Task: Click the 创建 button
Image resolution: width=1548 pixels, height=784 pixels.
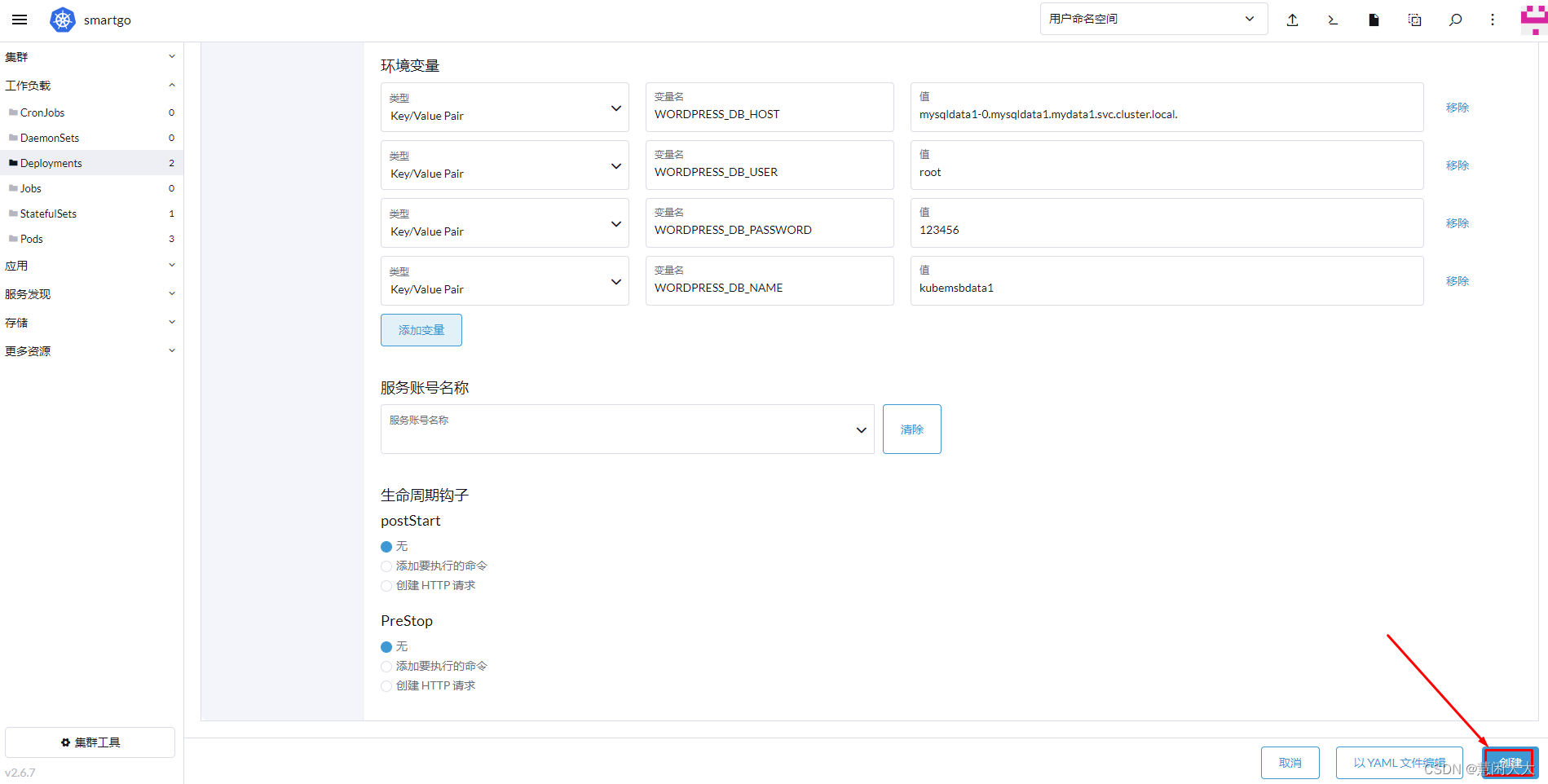Action: pyautogui.click(x=1510, y=763)
